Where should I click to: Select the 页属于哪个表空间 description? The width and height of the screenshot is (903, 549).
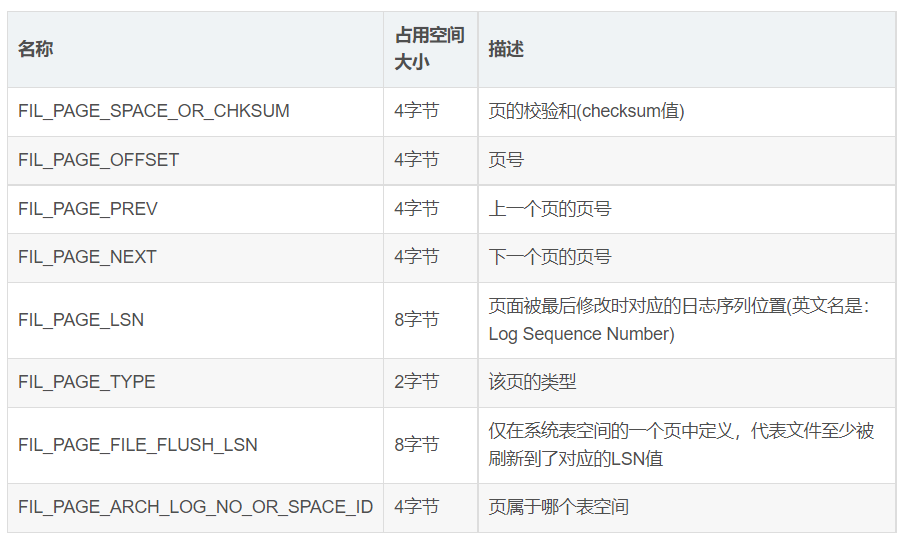tap(559, 507)
